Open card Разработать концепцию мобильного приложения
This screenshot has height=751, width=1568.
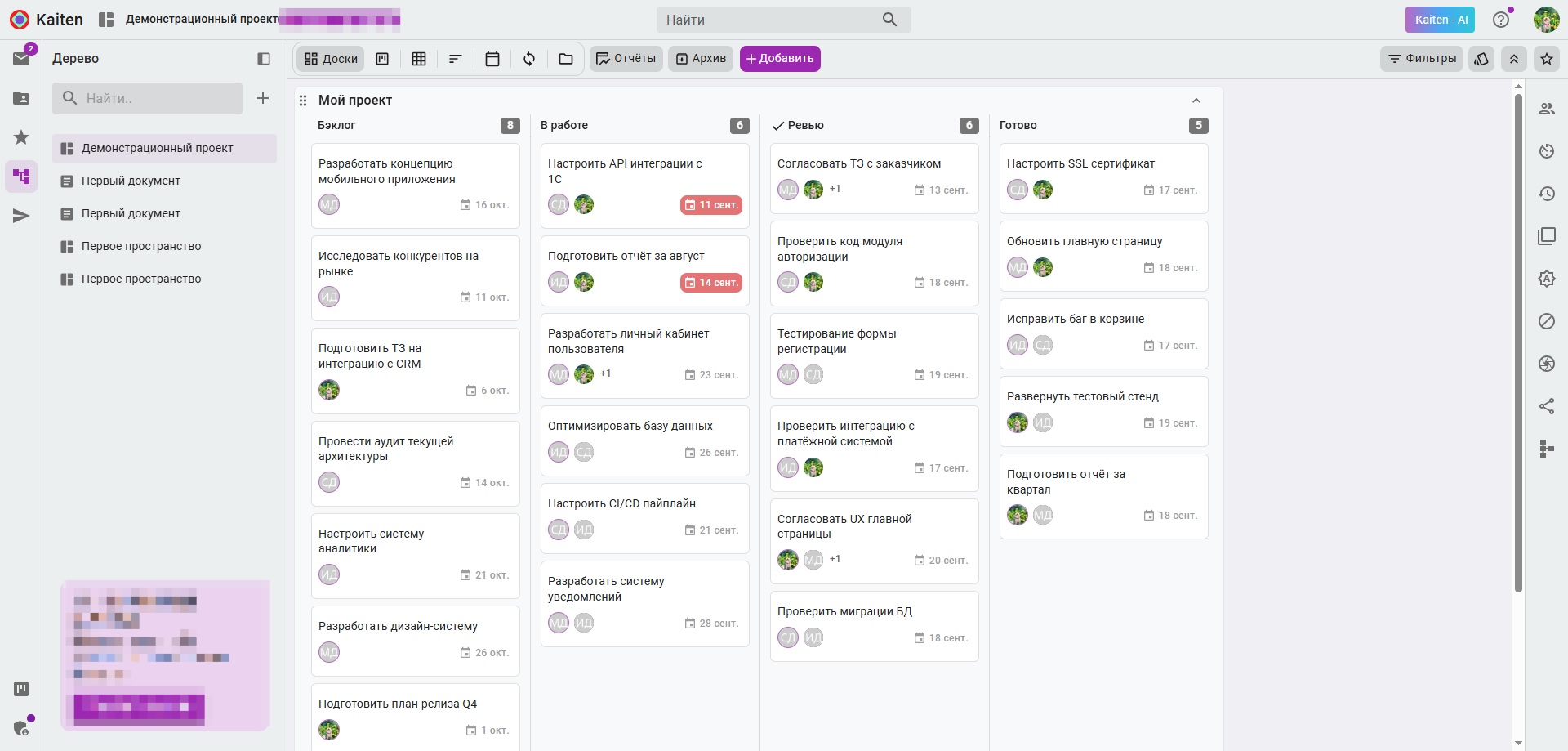[416, 186]
